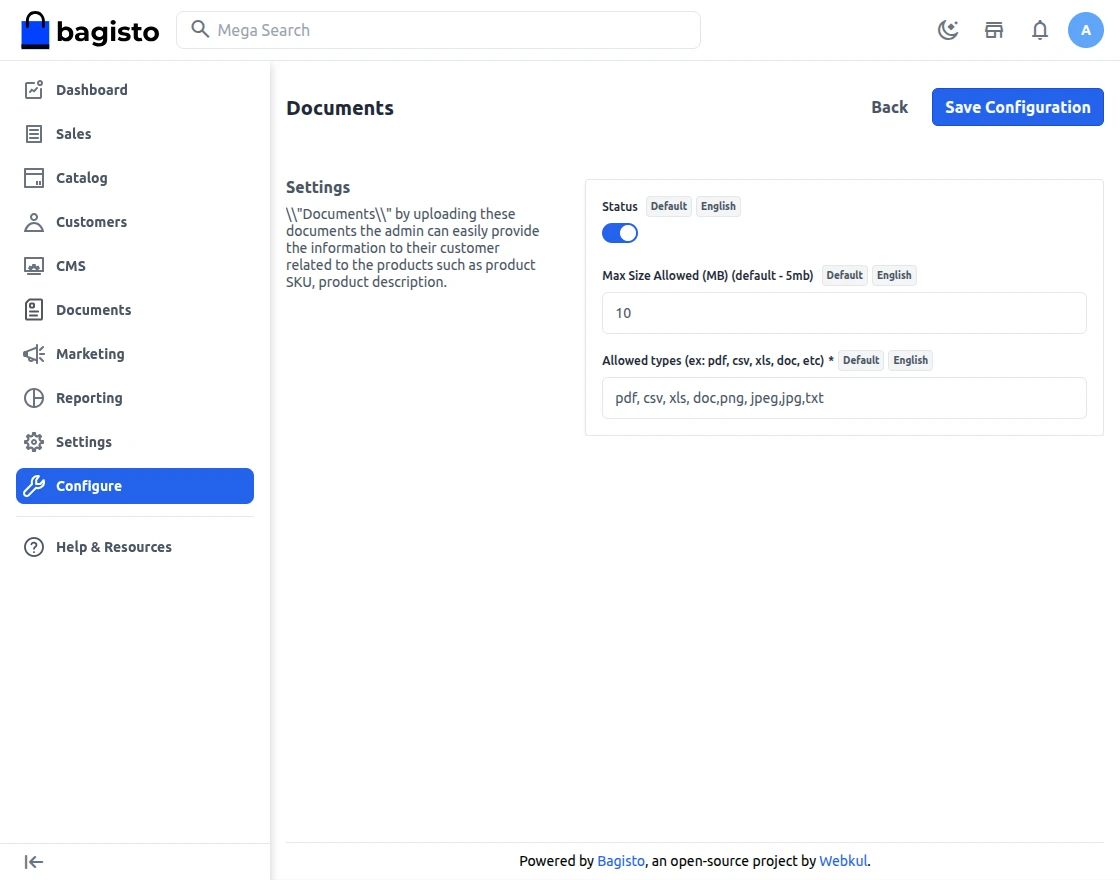Click the Help question mark icon
This screenshot has height=880, width=1120.
coord(34,547)
